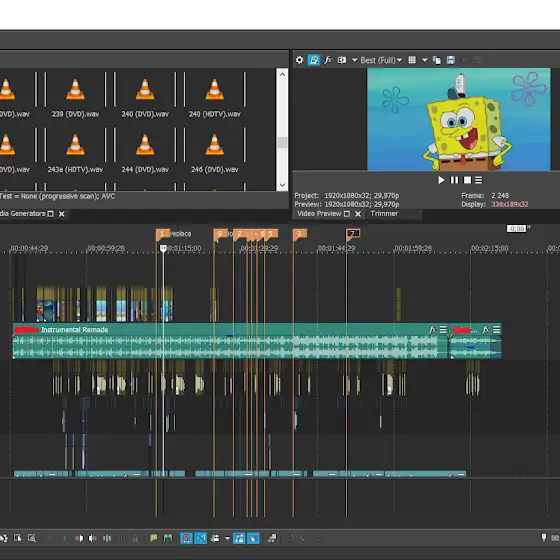Click media bin scroll up arrow
This screenshot has width=560, height=560.
(282, 74)
